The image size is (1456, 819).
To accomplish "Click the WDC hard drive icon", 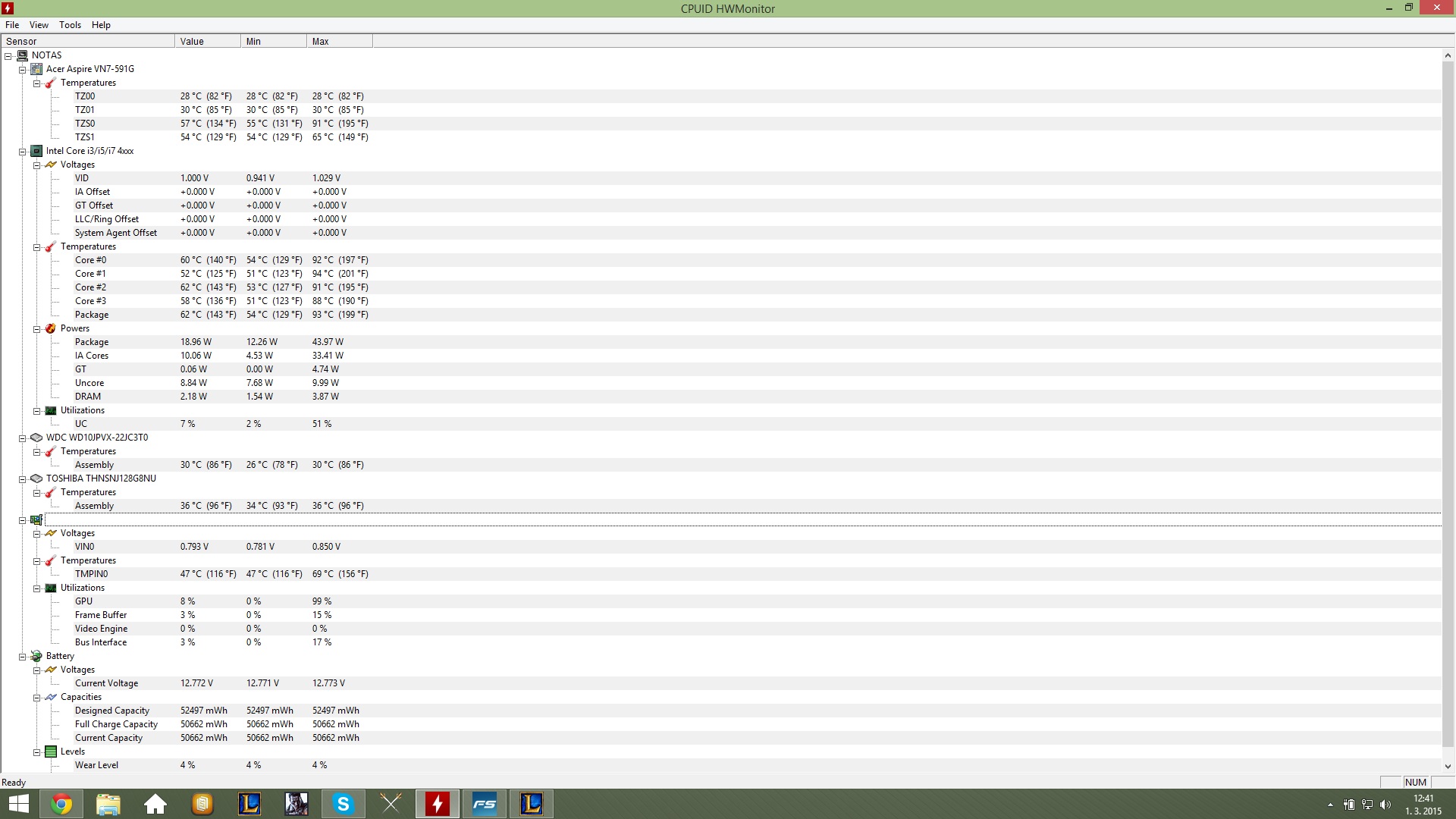I will [36, 438].
